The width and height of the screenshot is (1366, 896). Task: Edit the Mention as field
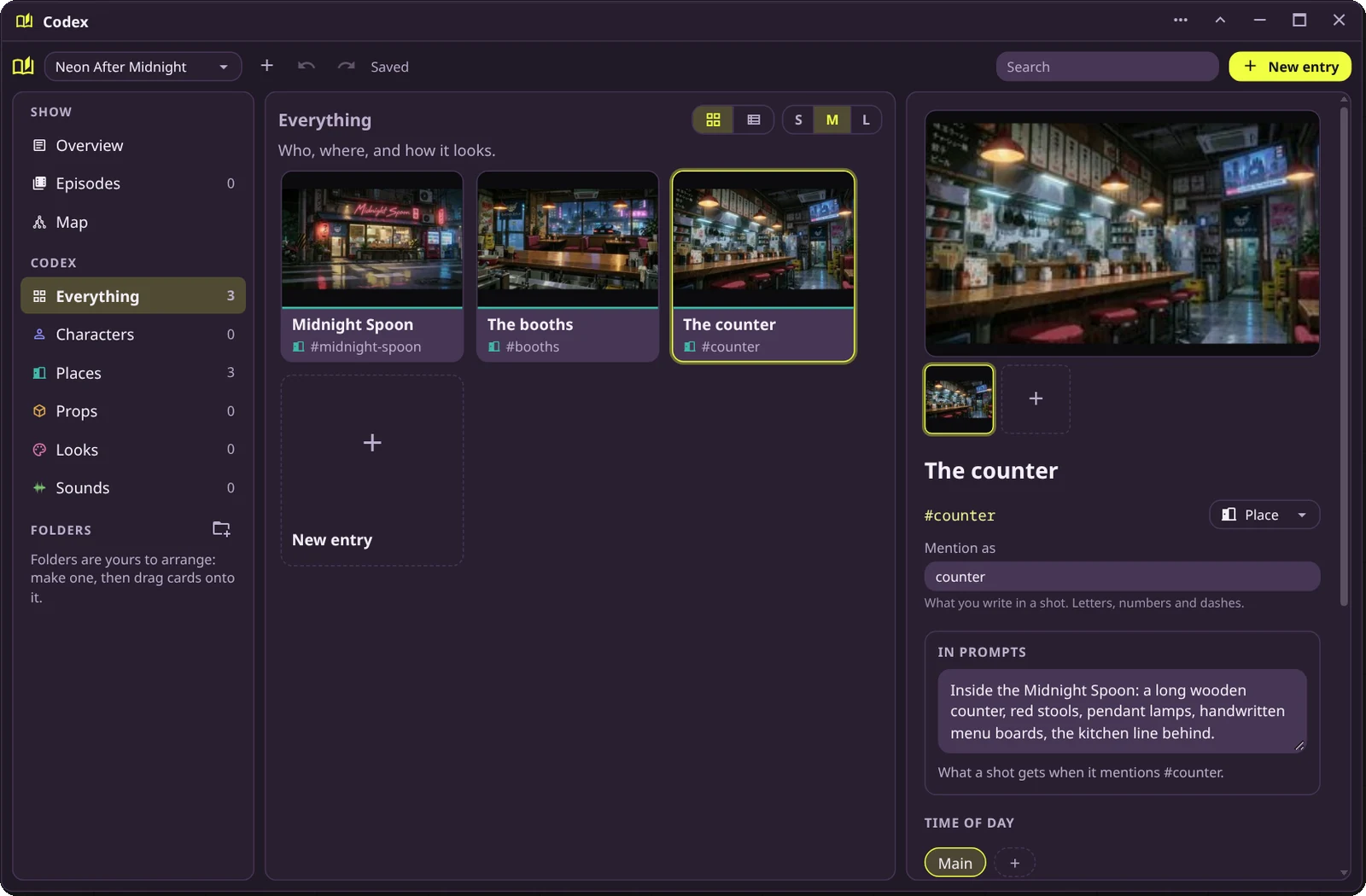pyautogui.click(x=1122, y=577)
